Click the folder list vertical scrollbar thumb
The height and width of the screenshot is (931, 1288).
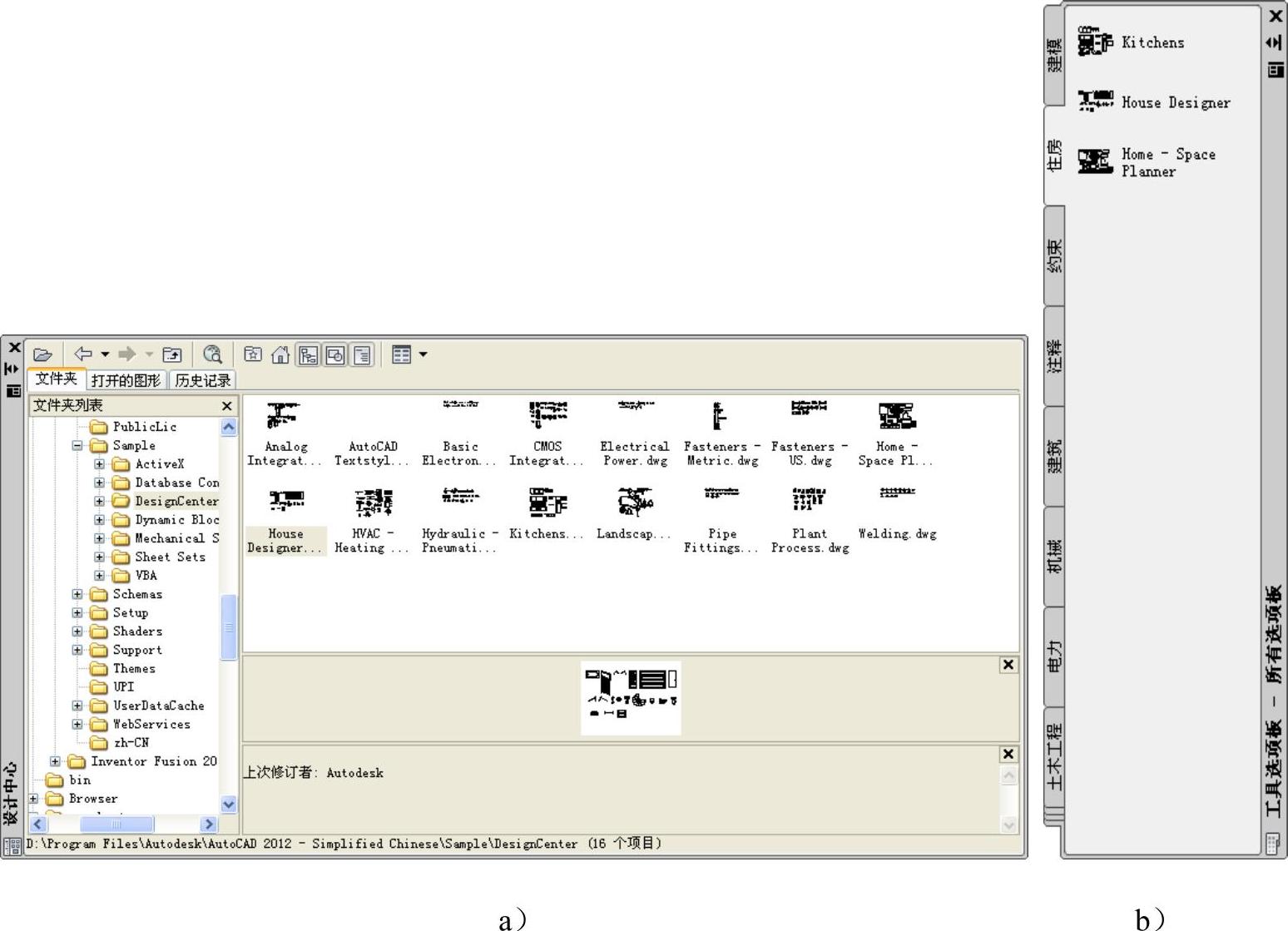[x=228, y=627]
